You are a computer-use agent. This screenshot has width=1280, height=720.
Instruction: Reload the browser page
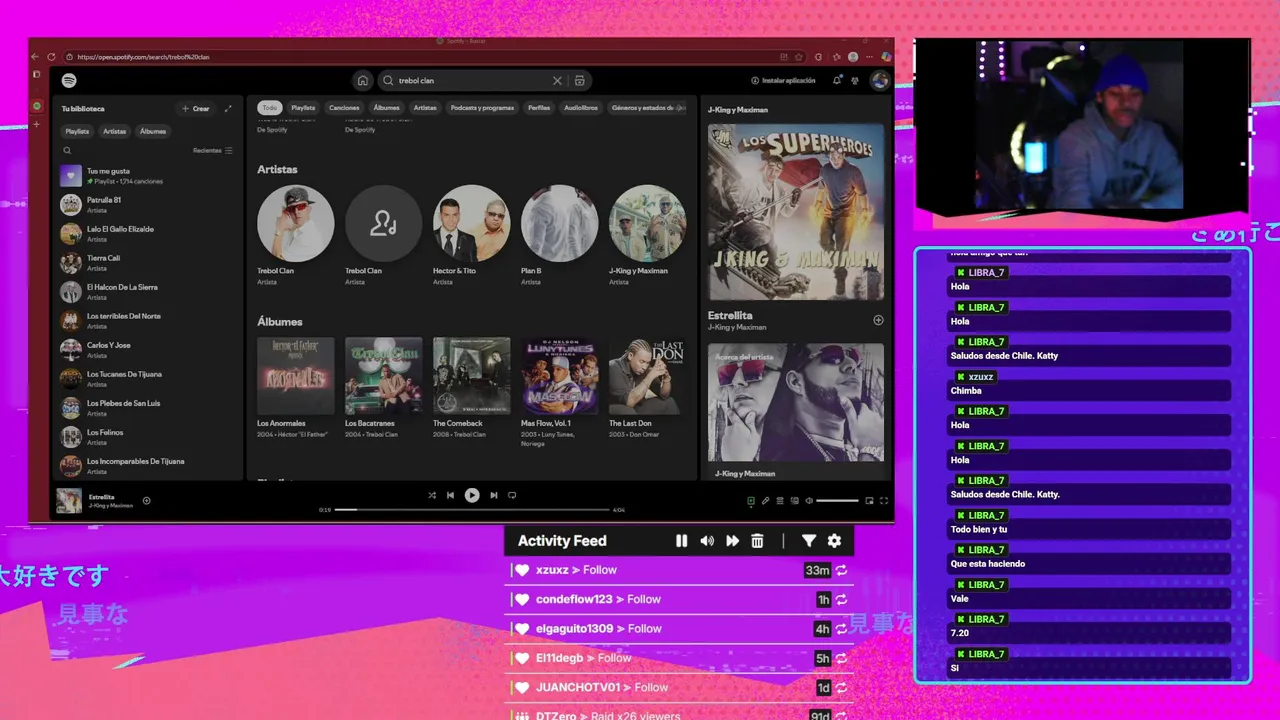coord(53,57)
